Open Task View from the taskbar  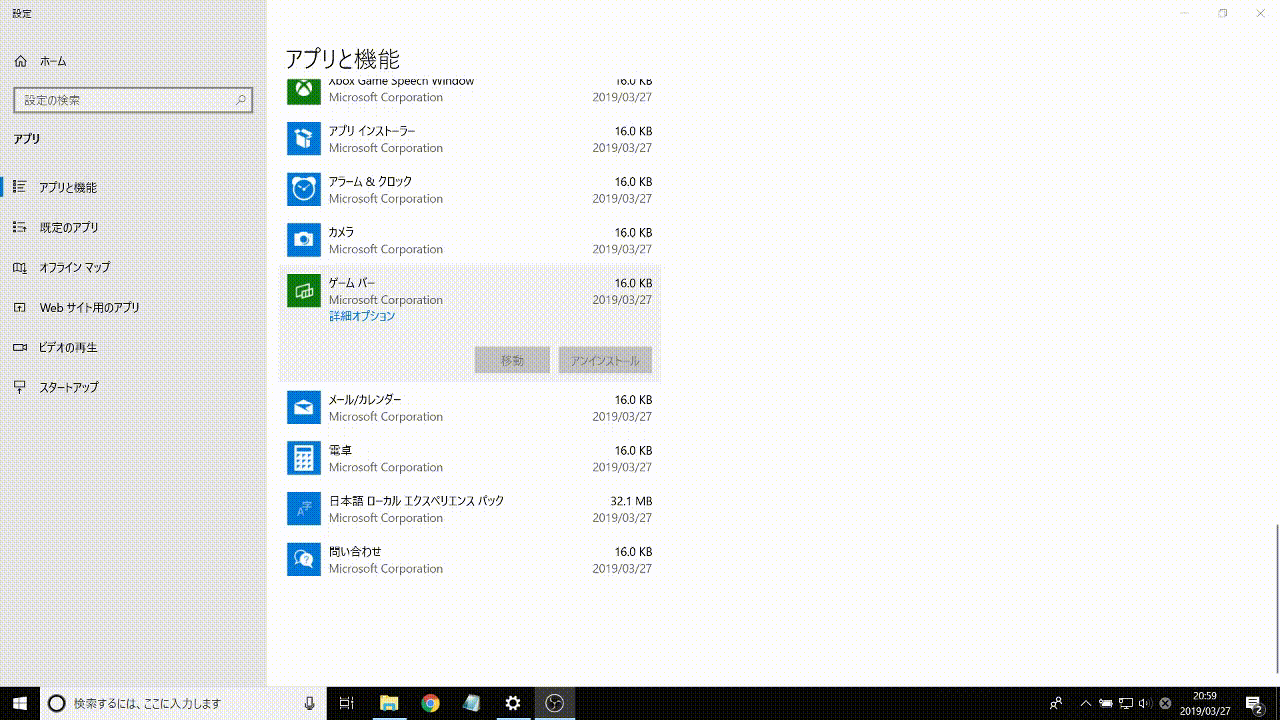[347, 703]
